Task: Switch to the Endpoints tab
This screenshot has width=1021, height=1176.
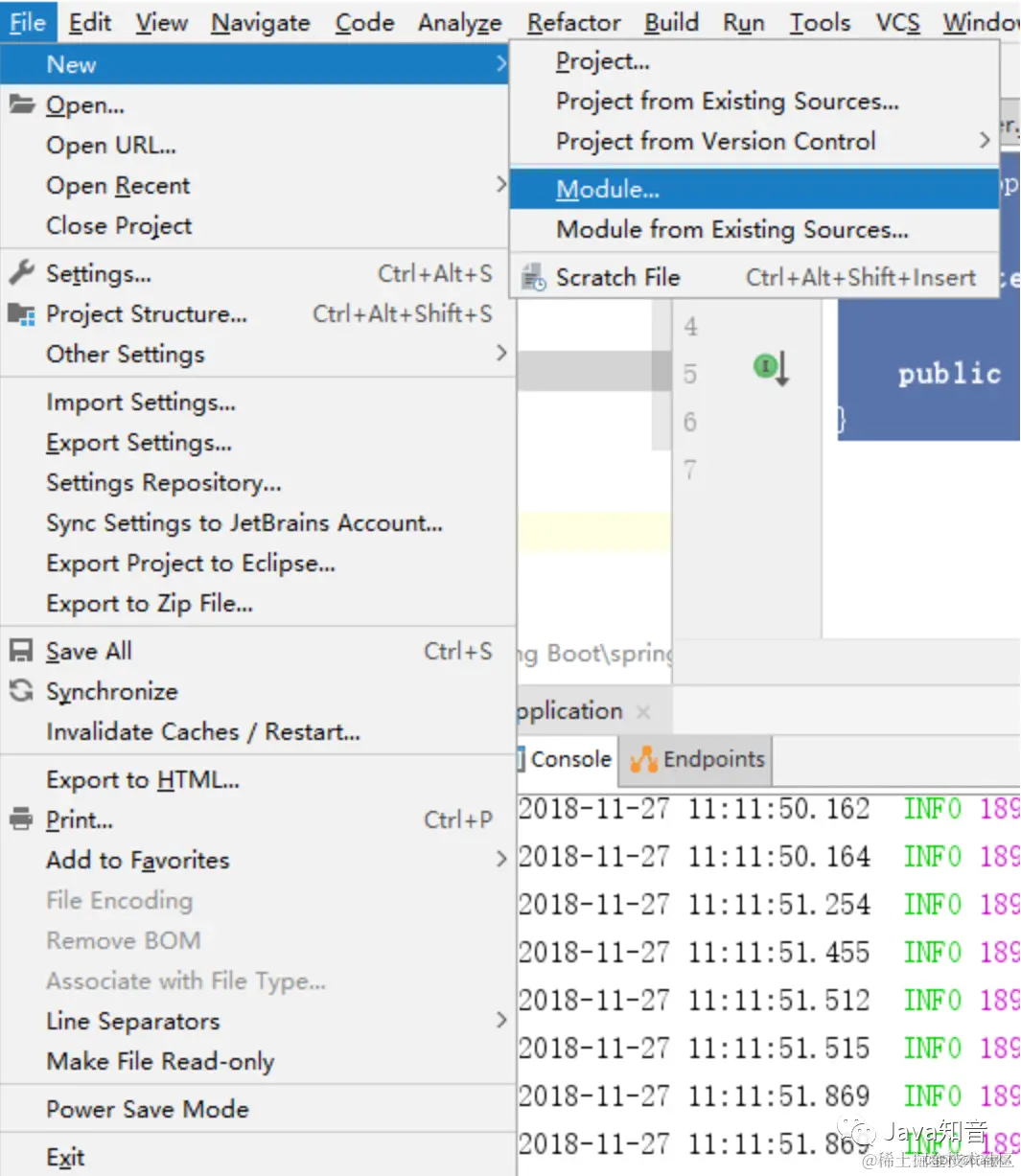Action: click(696, 759)
